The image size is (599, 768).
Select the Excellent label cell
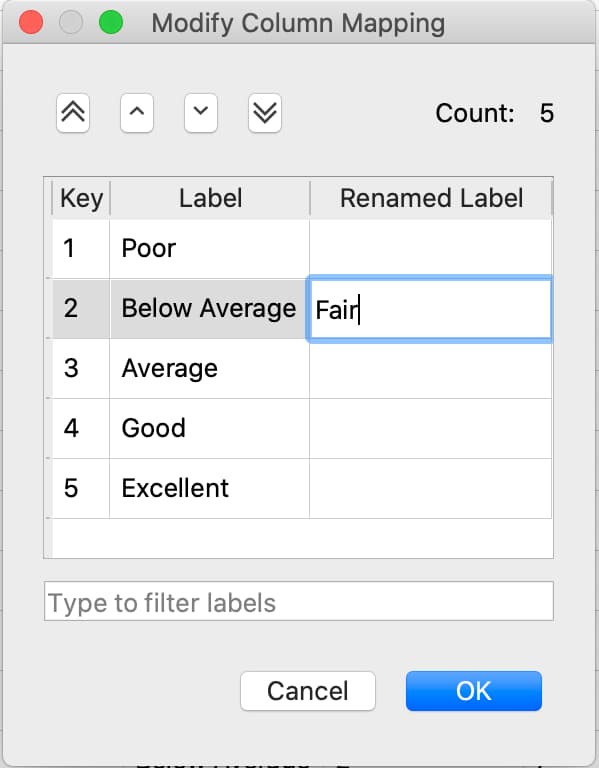point(210,488)
